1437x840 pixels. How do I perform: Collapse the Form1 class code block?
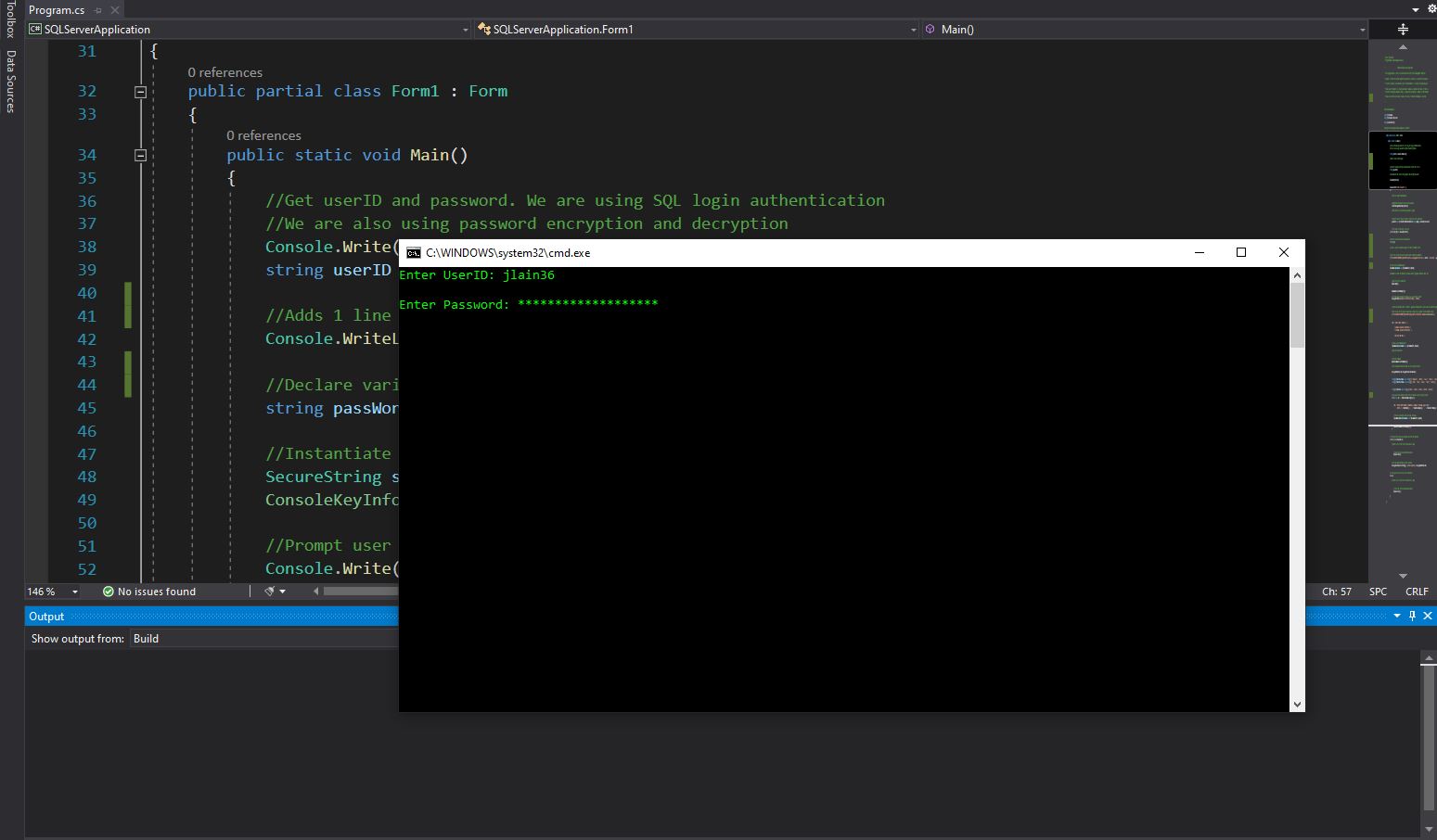pos(140,91)
